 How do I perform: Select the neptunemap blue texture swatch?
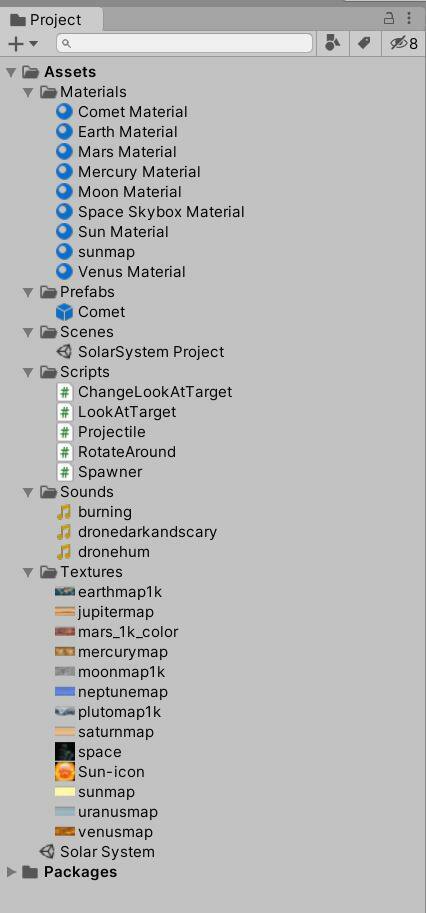point(65,692)
